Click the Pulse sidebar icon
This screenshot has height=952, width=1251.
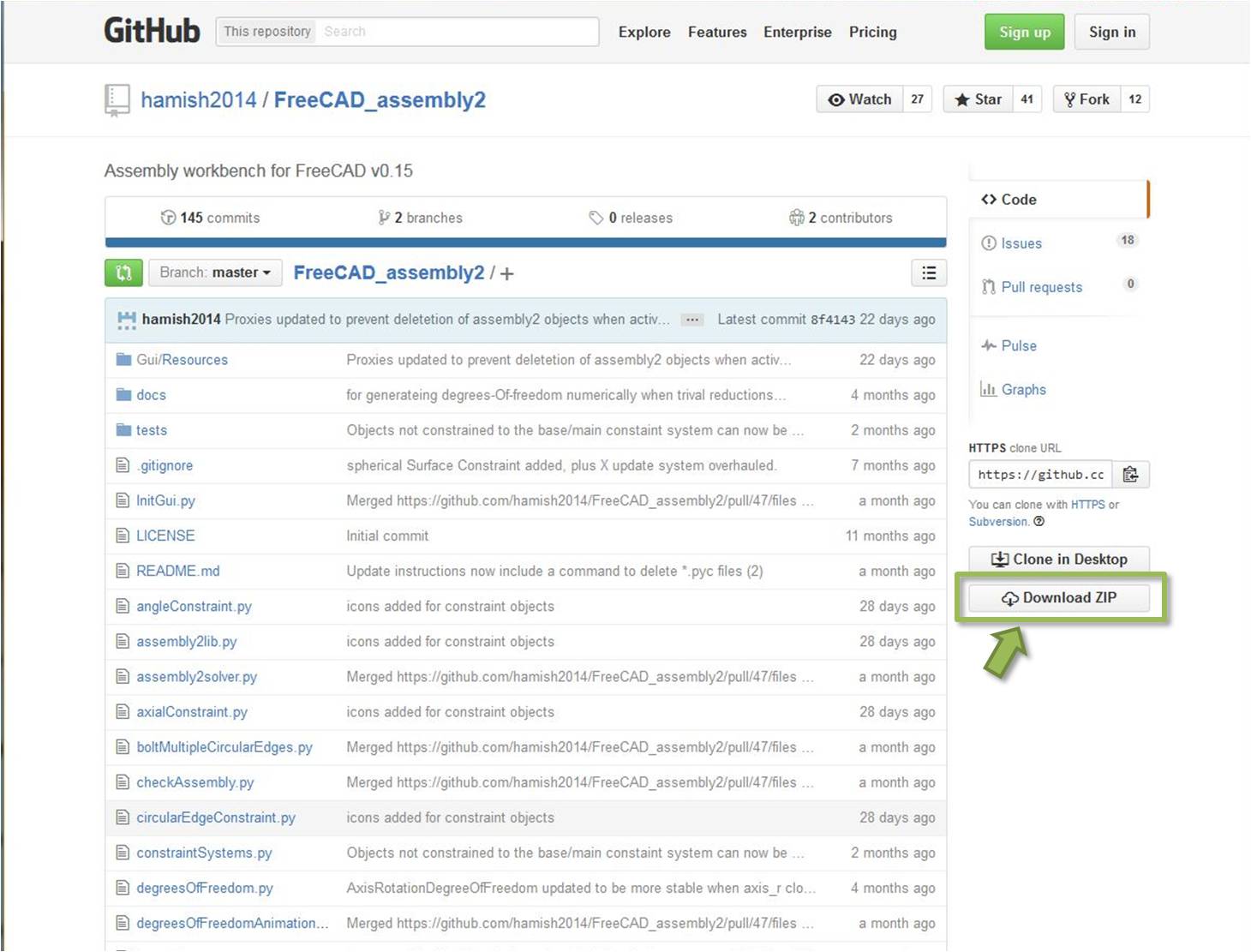point(989,345)
